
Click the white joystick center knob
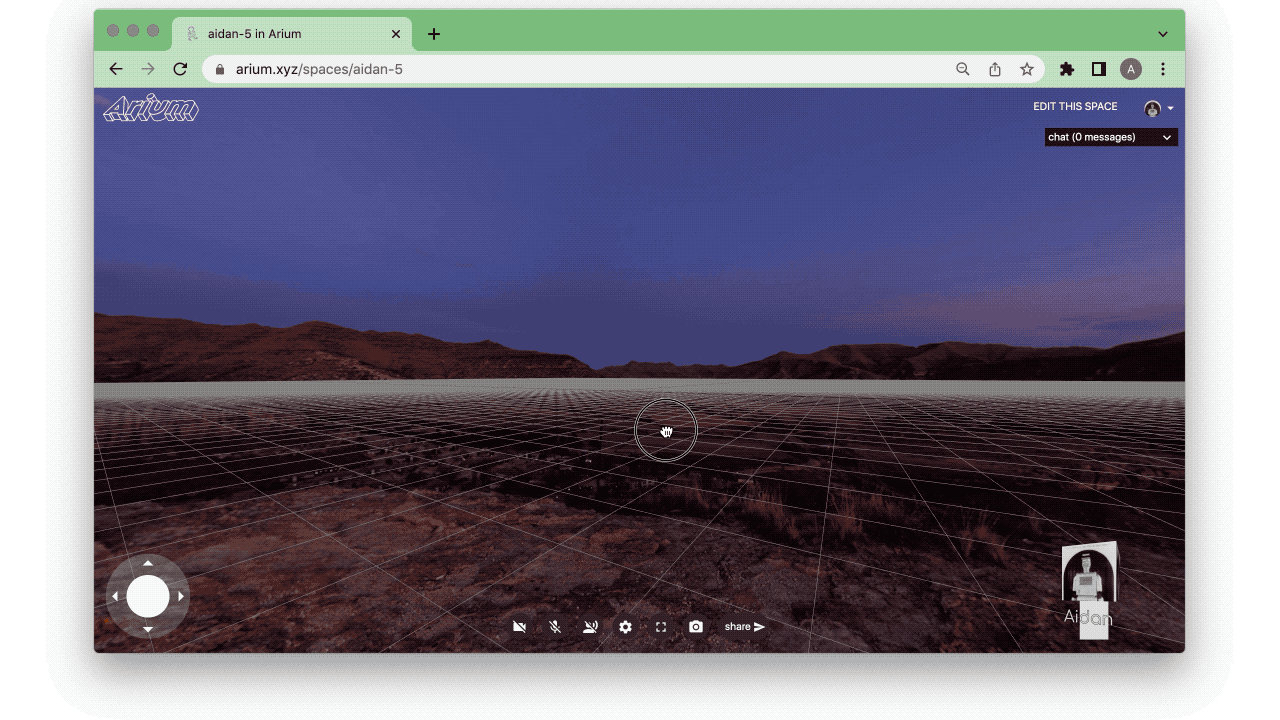148,596
